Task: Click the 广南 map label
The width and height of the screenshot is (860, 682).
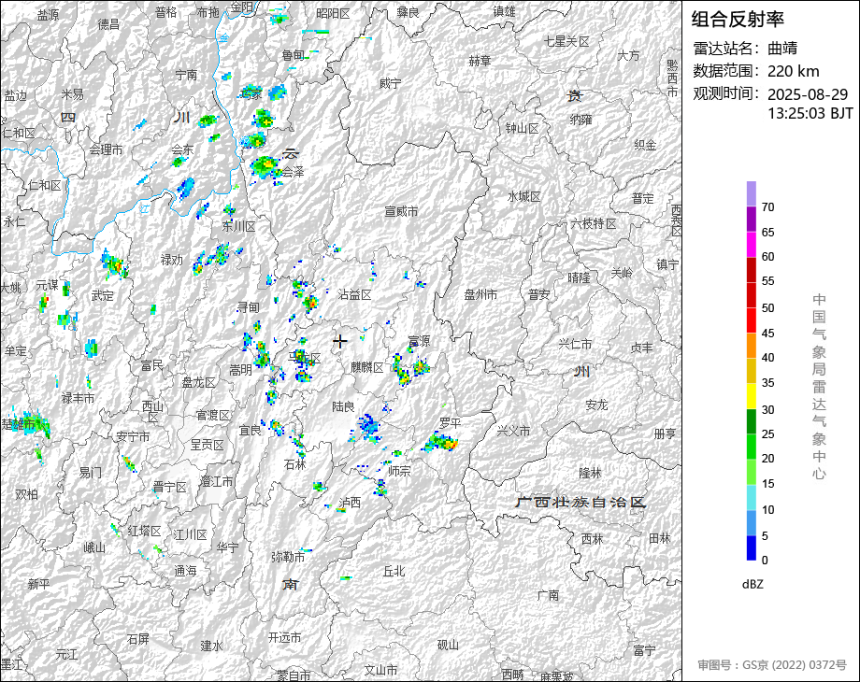Action: point(548,595)
